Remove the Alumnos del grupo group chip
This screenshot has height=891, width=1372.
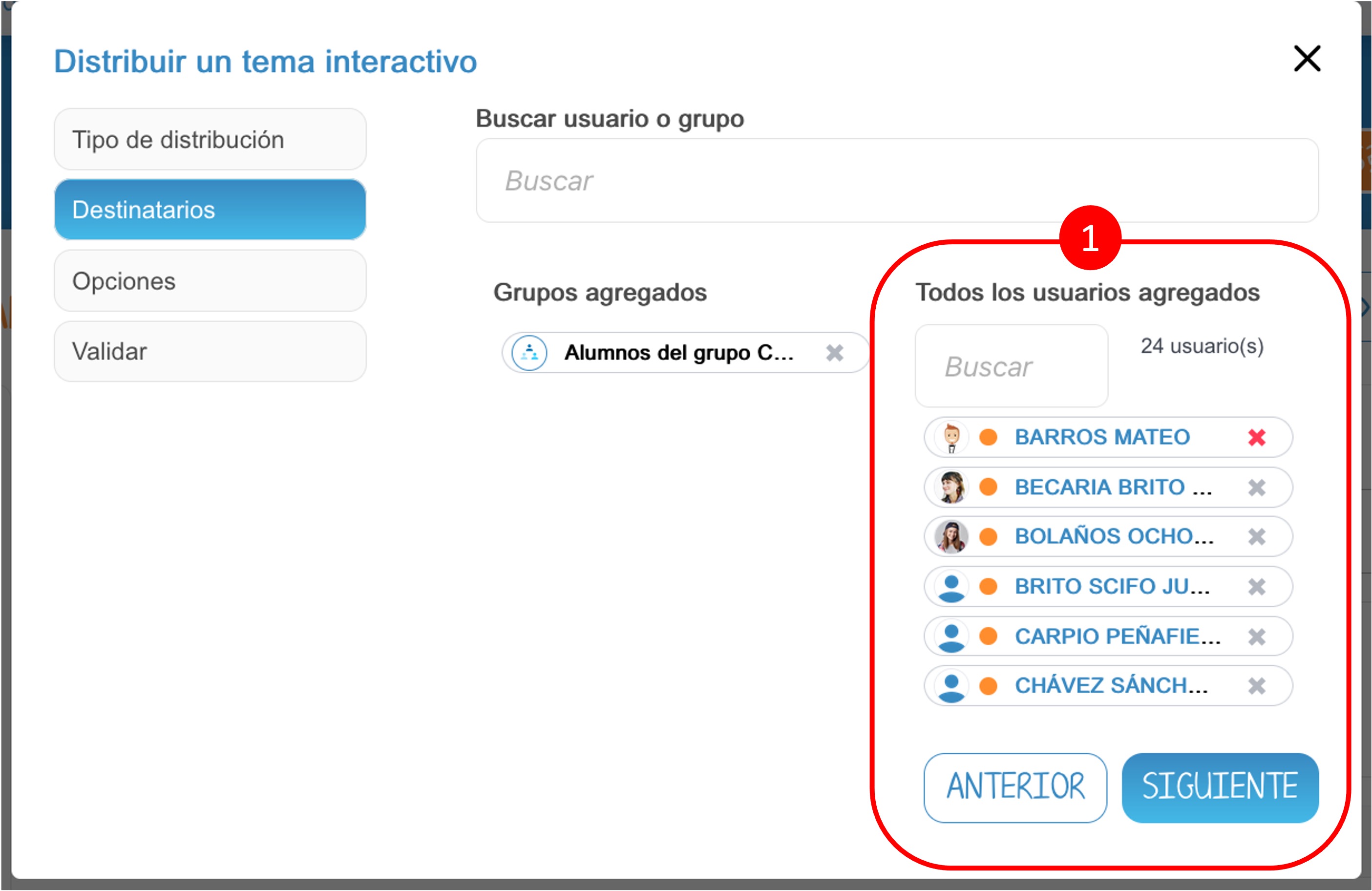pyautogui.click(x=835, y=352)
